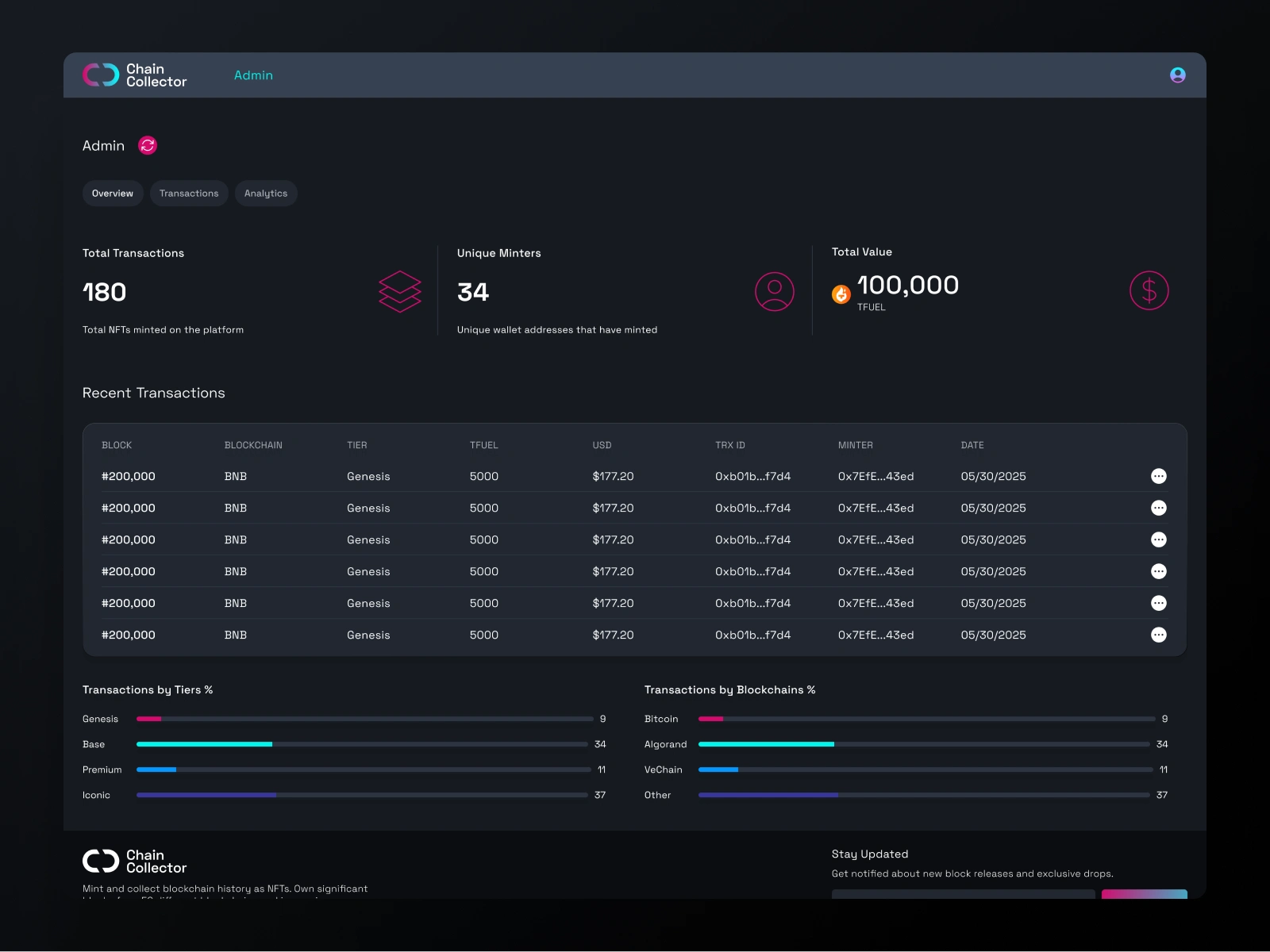Click the Premium tier progress bar
Image resolution: width=1270 pixels, height=952 pixels.
[x=364, y=770]
